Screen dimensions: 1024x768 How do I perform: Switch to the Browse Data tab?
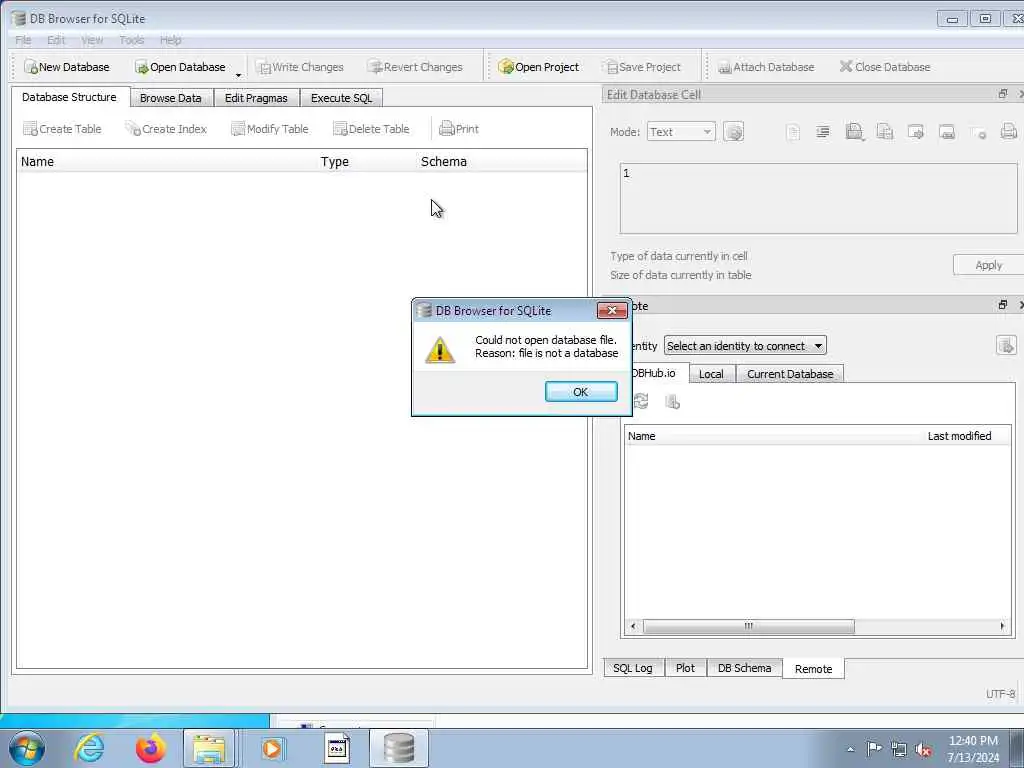pos(170,98)
